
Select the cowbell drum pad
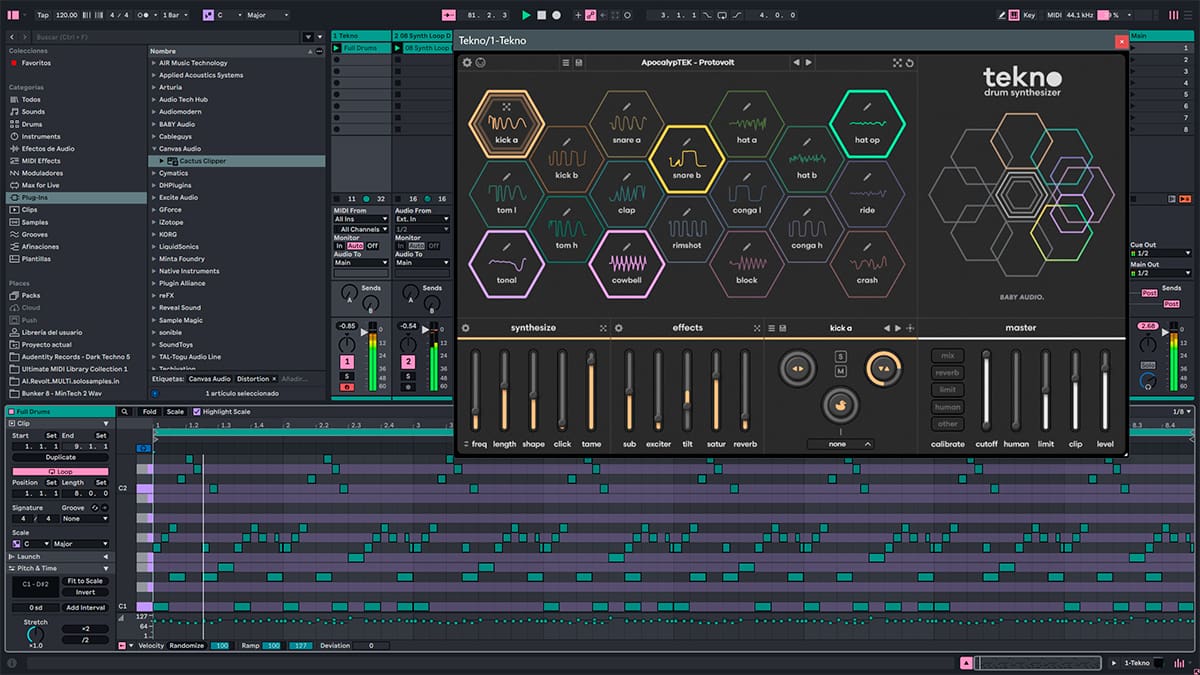(x=627, y=265)
